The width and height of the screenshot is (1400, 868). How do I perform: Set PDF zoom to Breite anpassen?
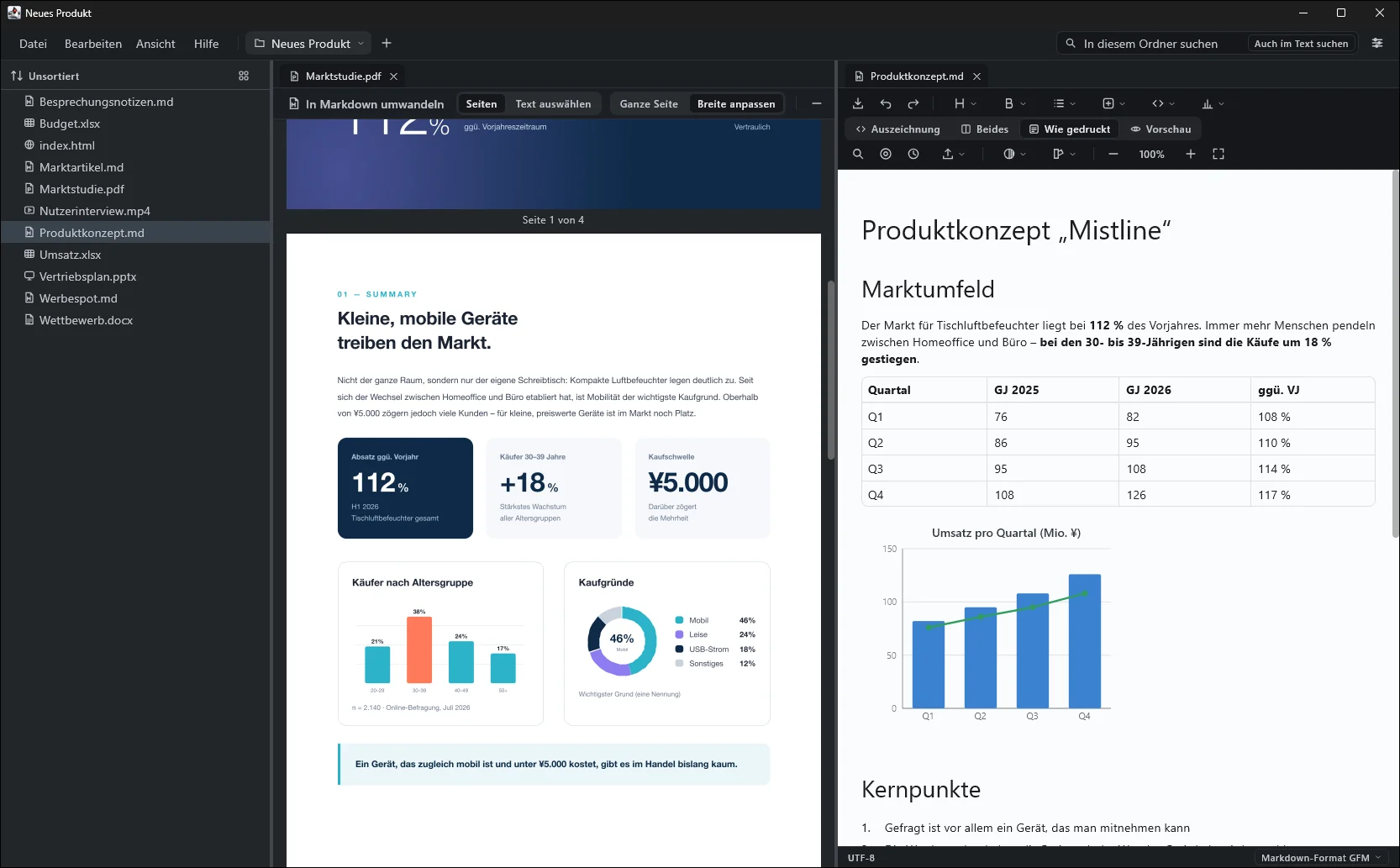736,103
